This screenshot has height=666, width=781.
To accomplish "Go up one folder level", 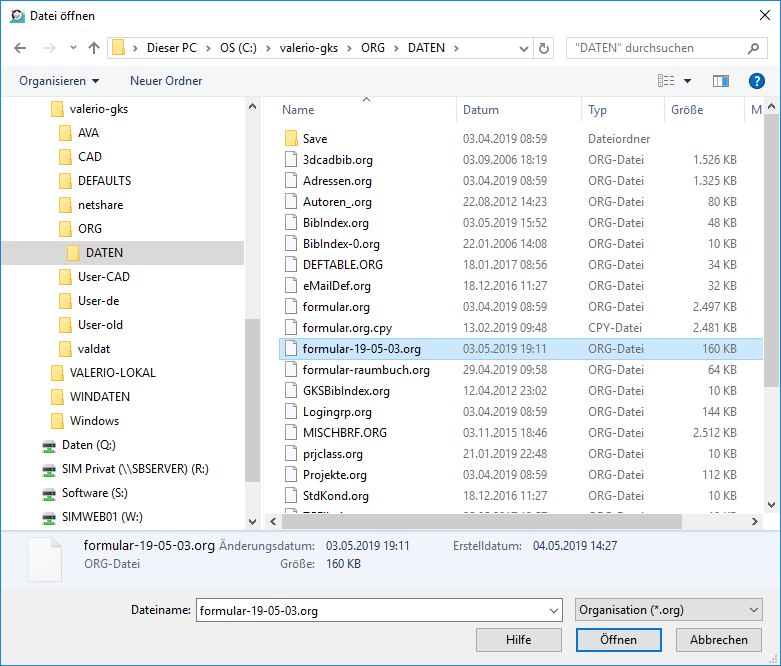I will (94, 48).
